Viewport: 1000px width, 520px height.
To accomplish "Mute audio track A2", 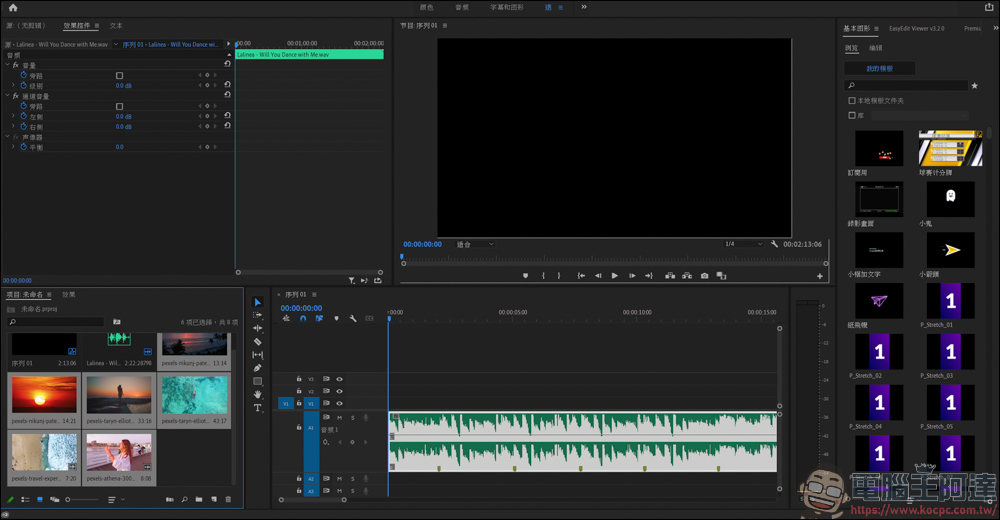I will point(339,479).
